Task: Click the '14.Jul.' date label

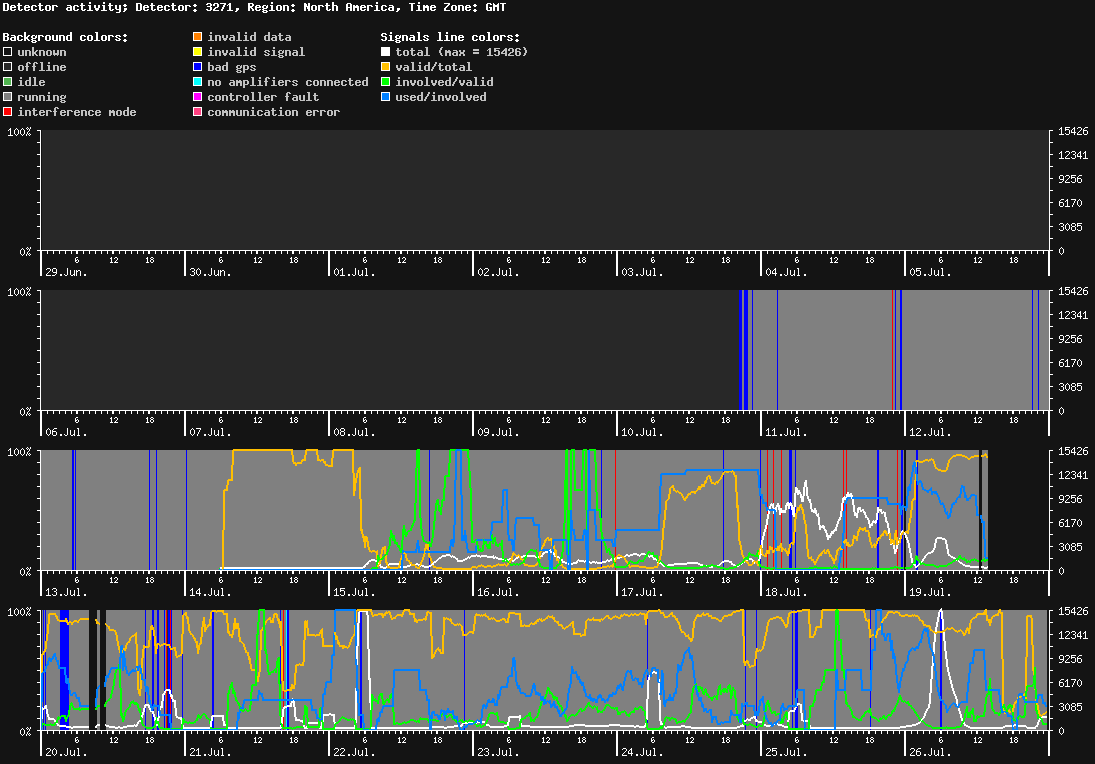Action: pos(210,592)
